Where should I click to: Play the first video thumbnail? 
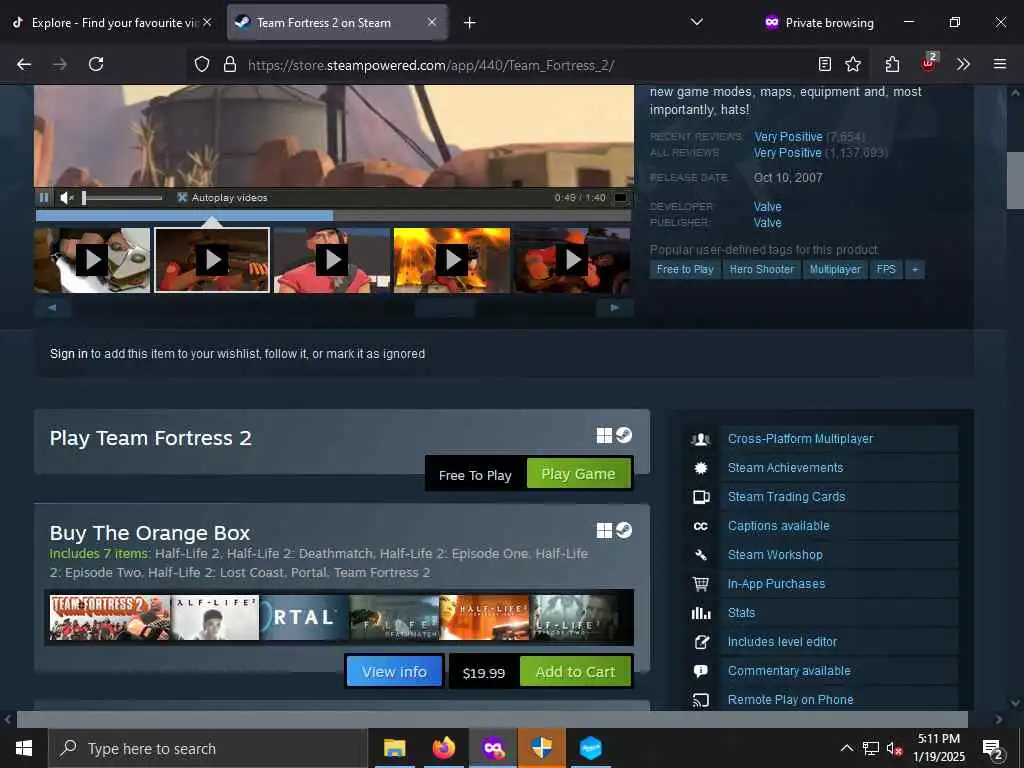pyautogui.click(x=92, y=260)
